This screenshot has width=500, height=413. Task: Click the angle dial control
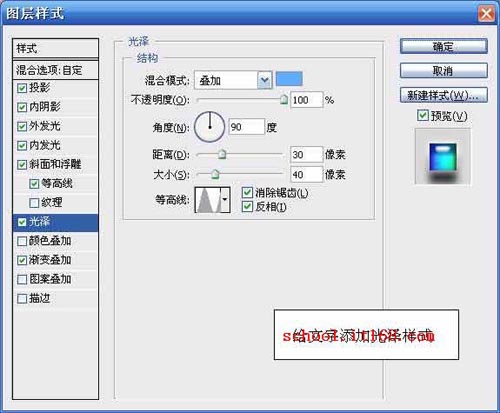coord(210,127)
